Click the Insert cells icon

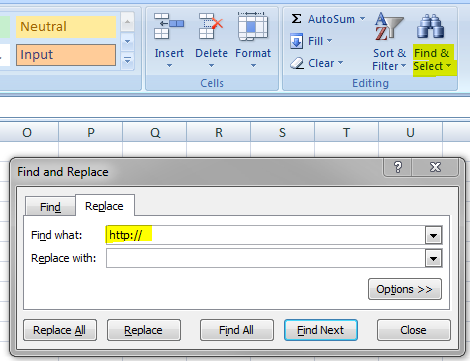click(169, 26)
